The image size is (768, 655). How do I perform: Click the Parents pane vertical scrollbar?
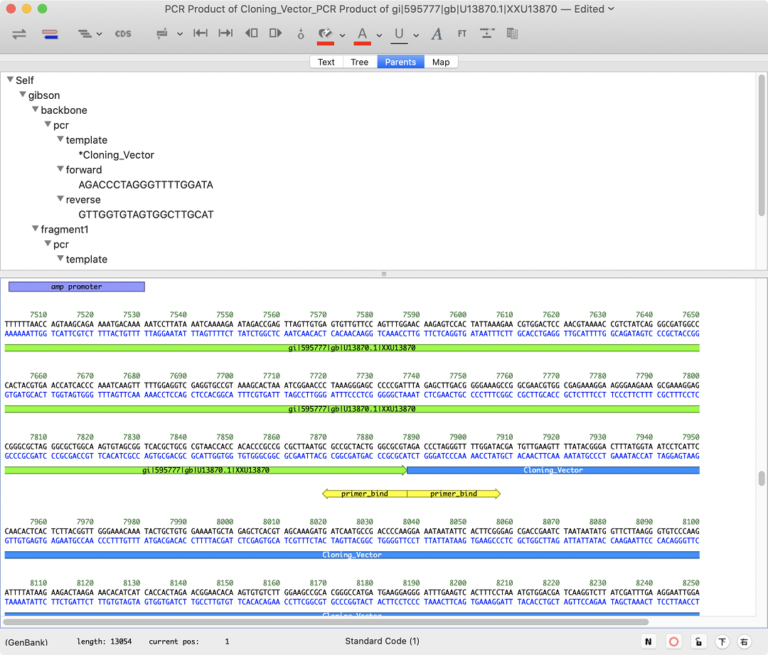(762, 146)
